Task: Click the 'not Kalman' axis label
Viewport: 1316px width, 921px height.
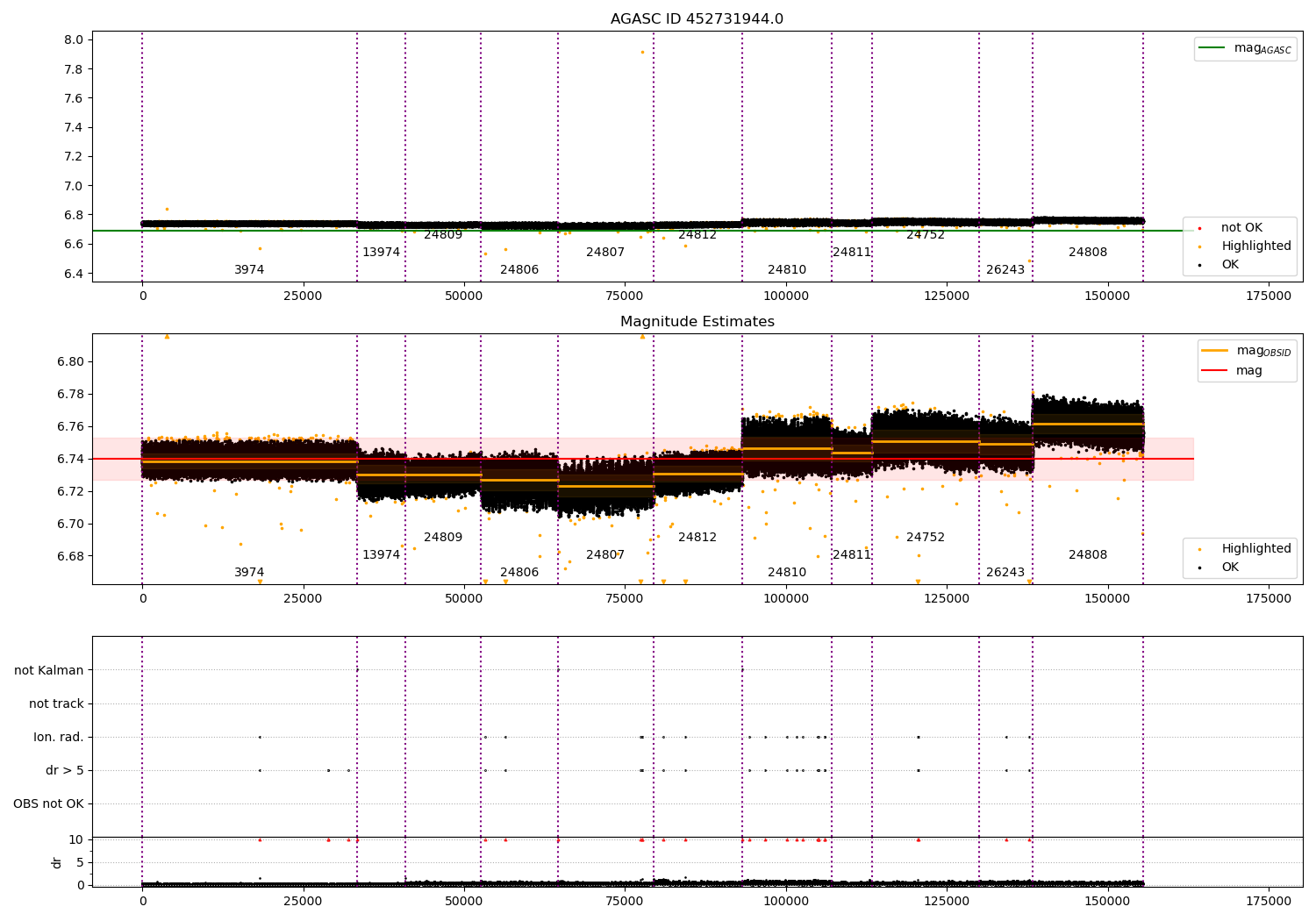Action: tap(49, 670)
